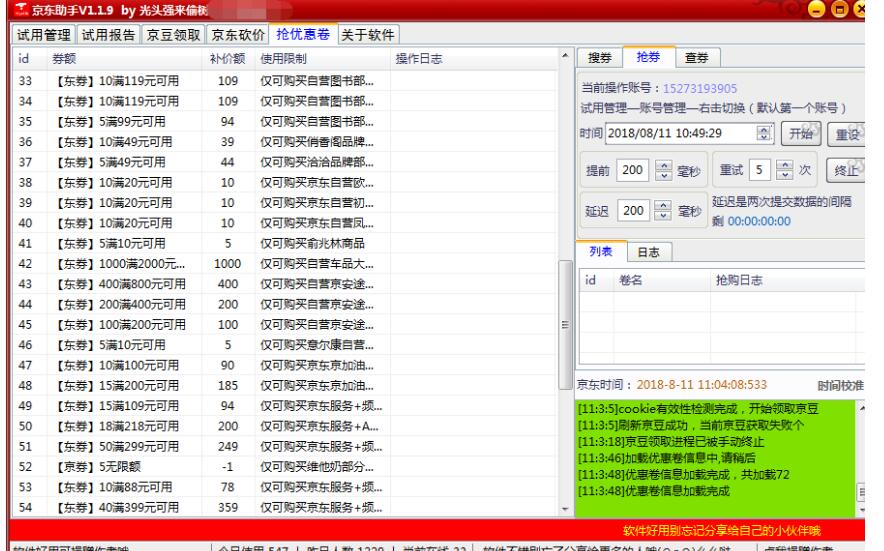Increase the 重试 retry count
Image resolution: width=884 pixels, height=551 pixels.
pos(784,165)
